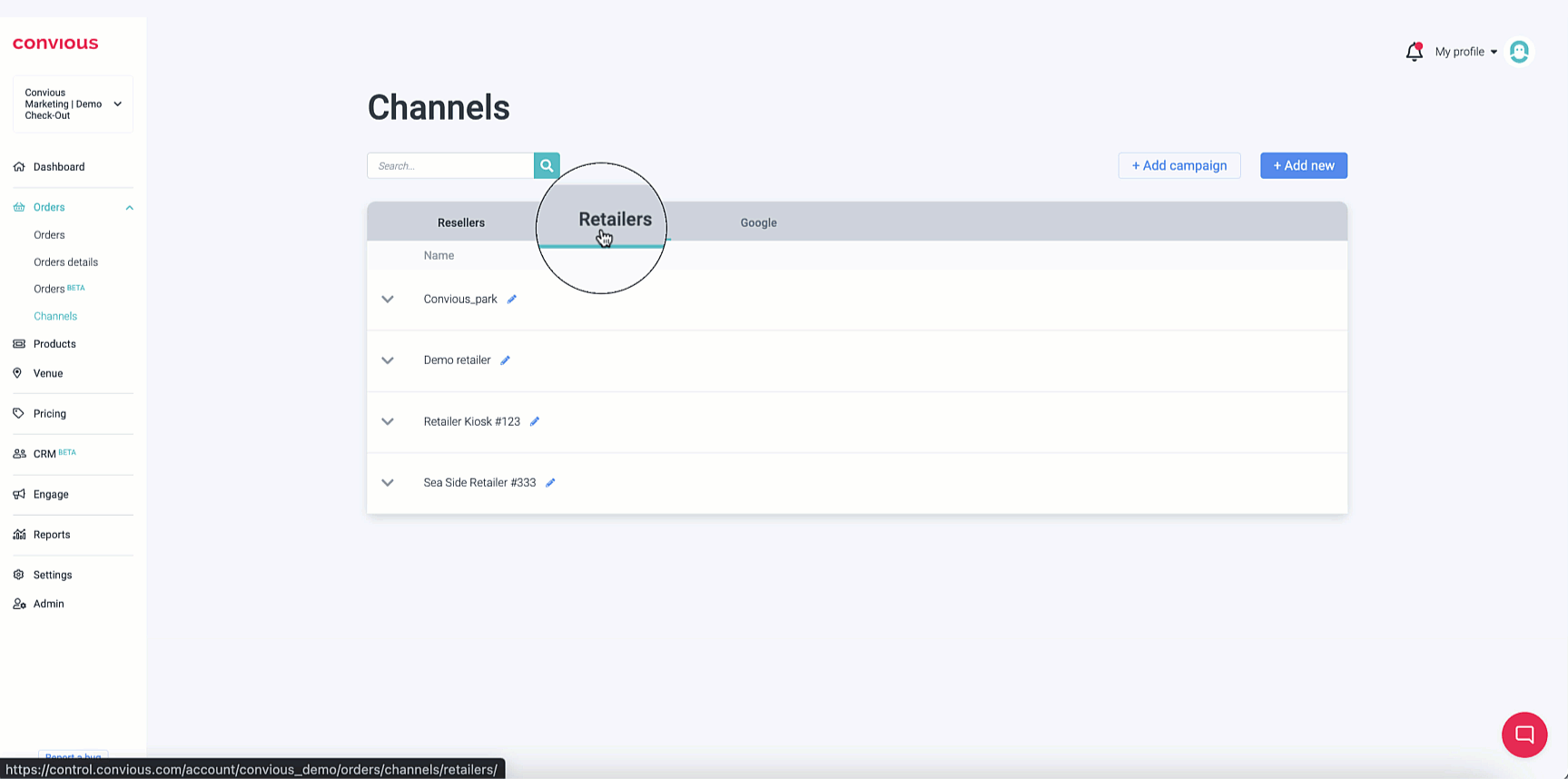Open Orders details in sidebar
The height and width of the screenshot is (779, 1568).
coord(65,262)
